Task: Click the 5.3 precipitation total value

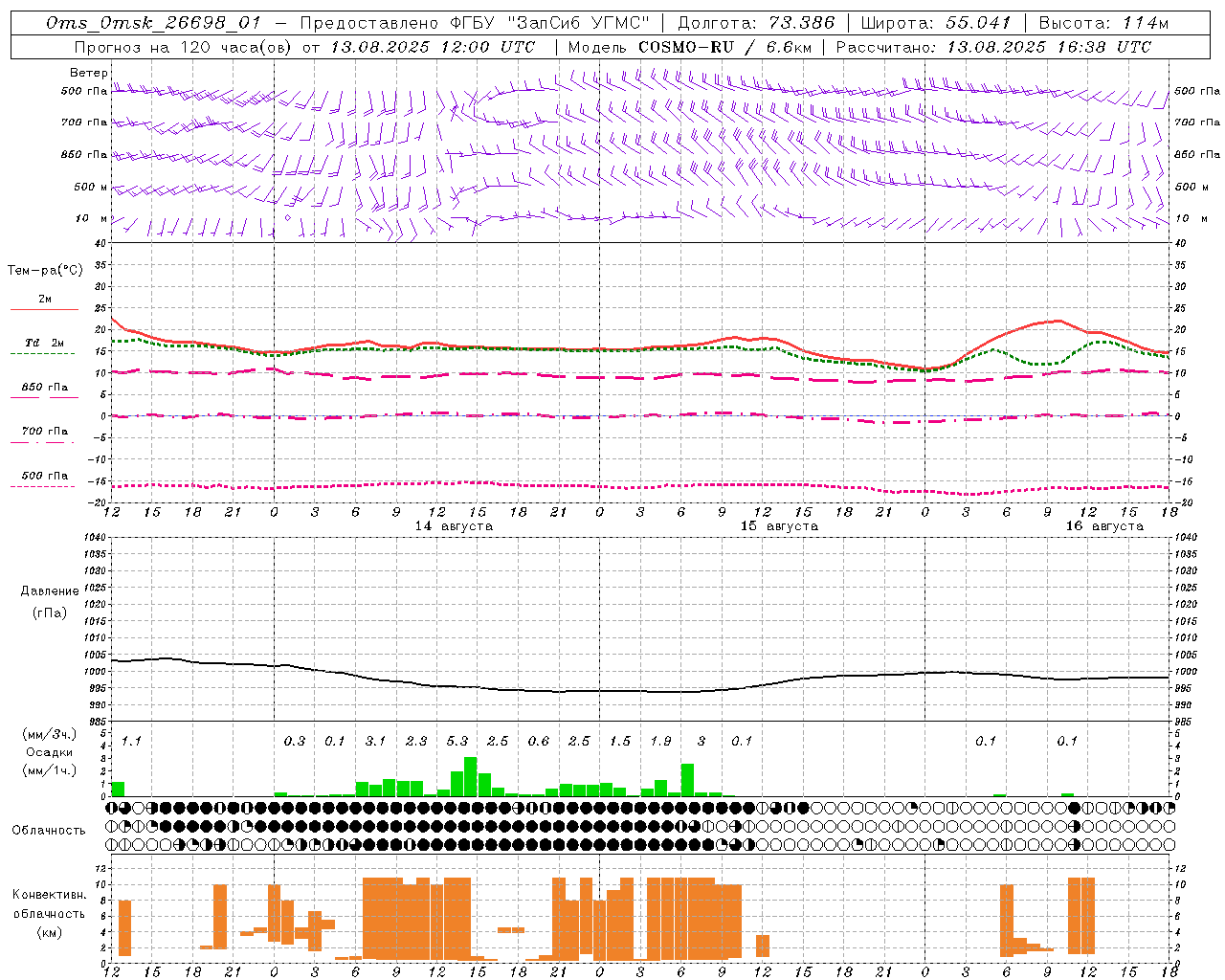Action: pyautogui.click(x=457, y=742)
